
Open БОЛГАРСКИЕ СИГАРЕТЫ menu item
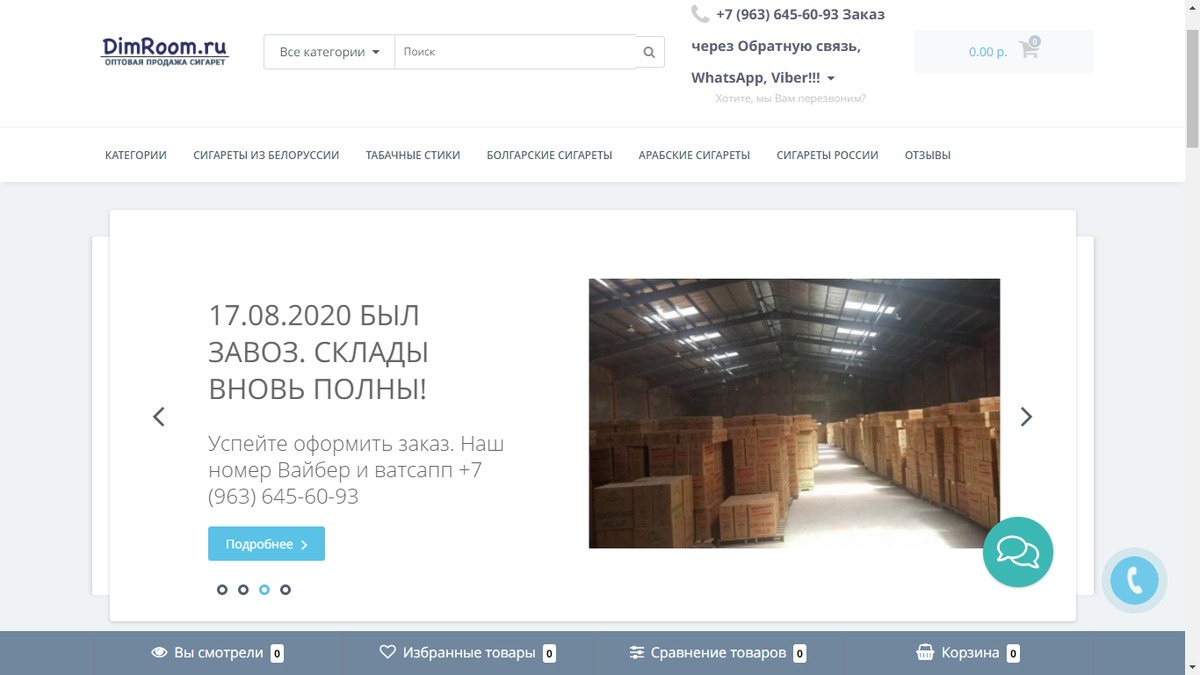[x=549, y=155]
